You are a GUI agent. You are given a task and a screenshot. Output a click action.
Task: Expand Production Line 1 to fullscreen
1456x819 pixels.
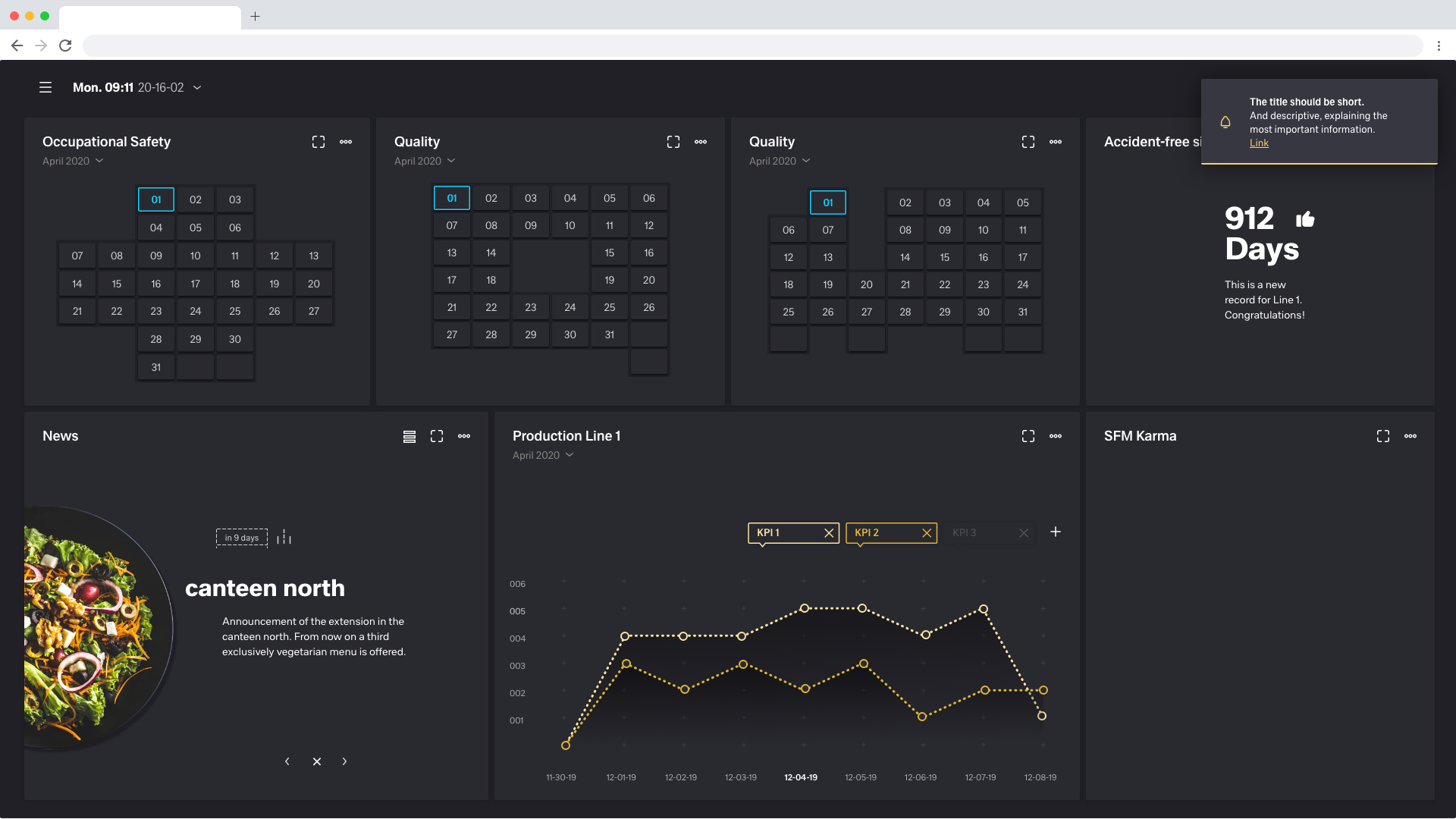(x=1028, y=436)
